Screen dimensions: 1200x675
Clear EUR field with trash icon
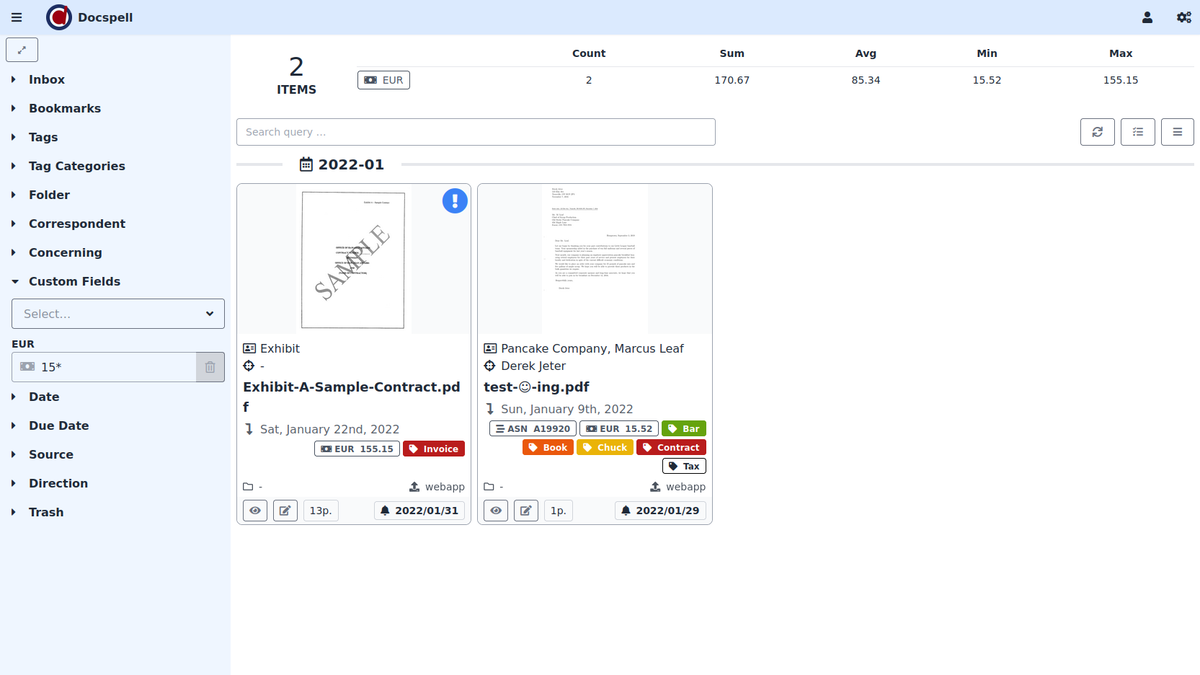click(210, 367)
